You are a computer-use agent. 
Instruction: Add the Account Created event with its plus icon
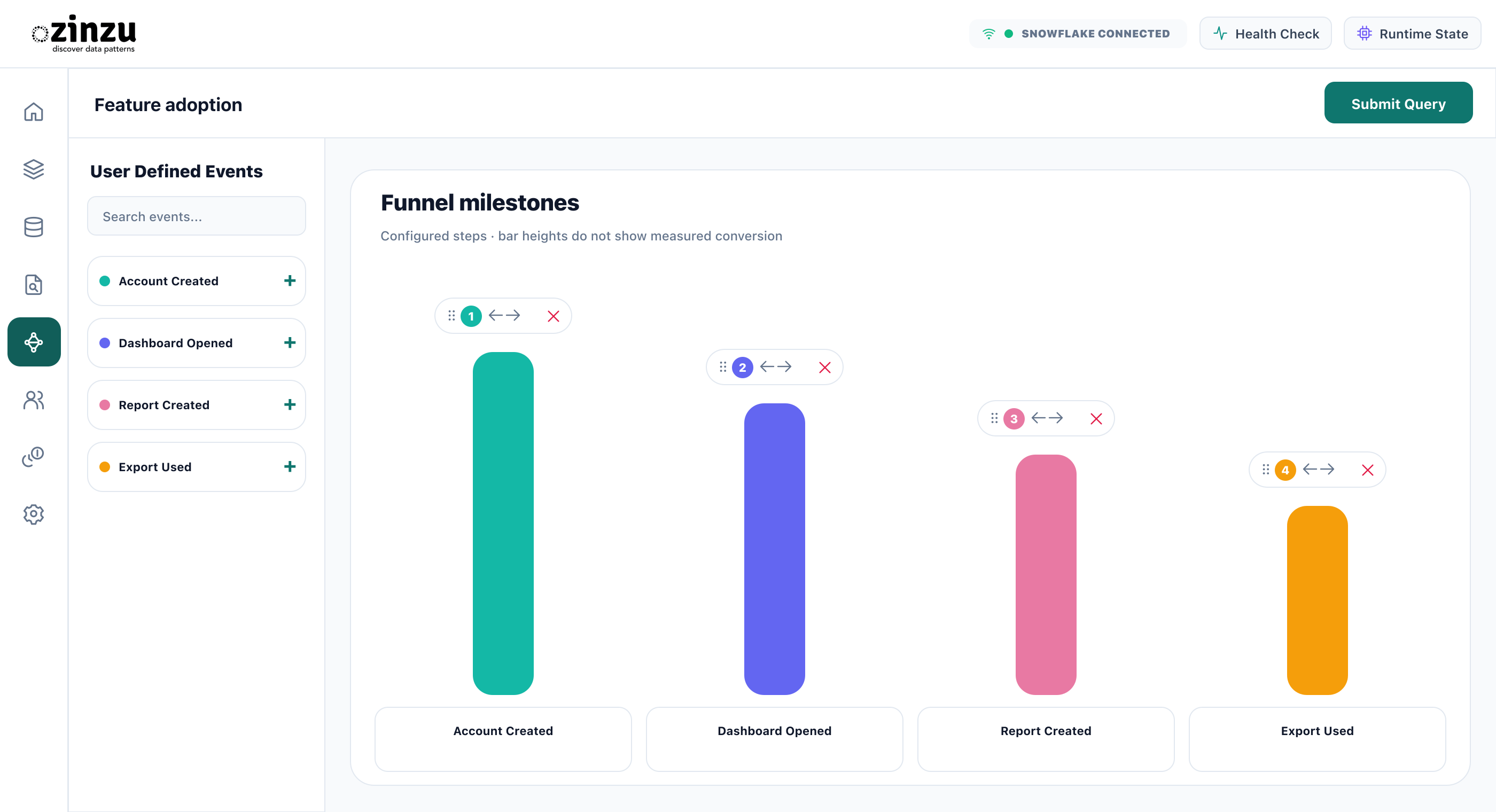[290, 281]
